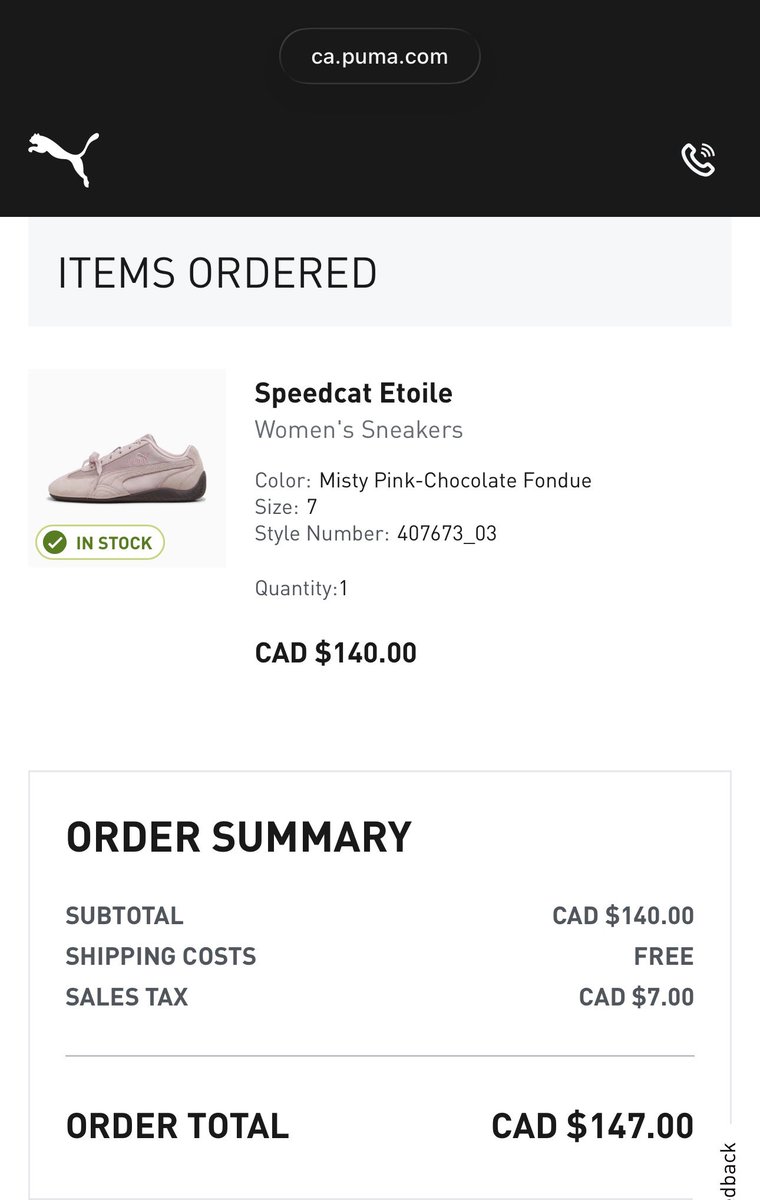Click the Misty Pink-Chocolate Fondue color text

point(455,480)
